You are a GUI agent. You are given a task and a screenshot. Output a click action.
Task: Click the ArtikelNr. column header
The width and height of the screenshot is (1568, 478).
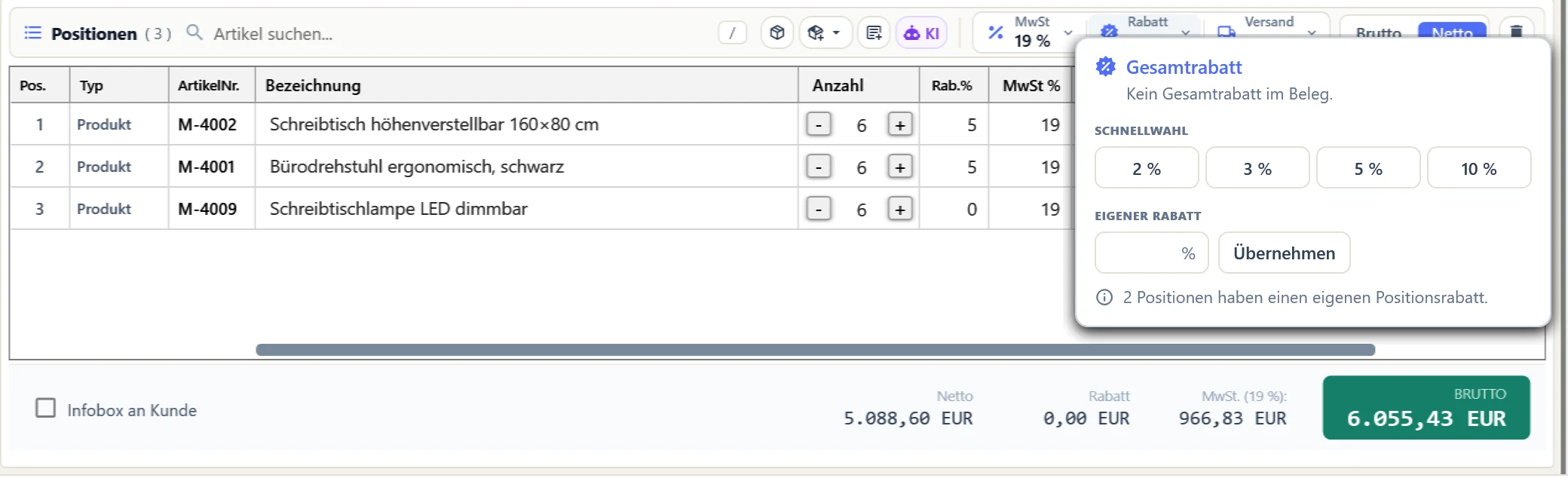211,85
